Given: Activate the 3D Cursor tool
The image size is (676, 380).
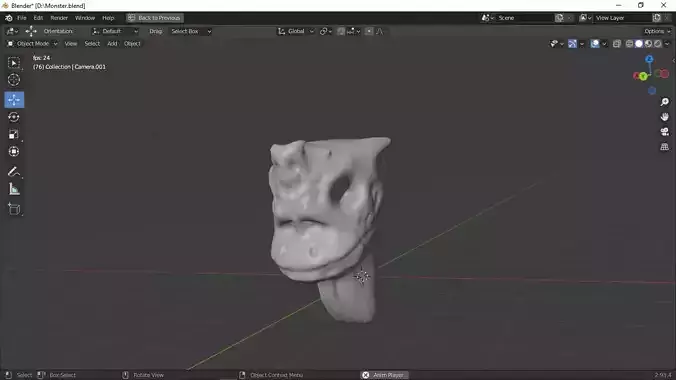Looking at the screenshot, I should pyautogui.click(x=14, y=80).
